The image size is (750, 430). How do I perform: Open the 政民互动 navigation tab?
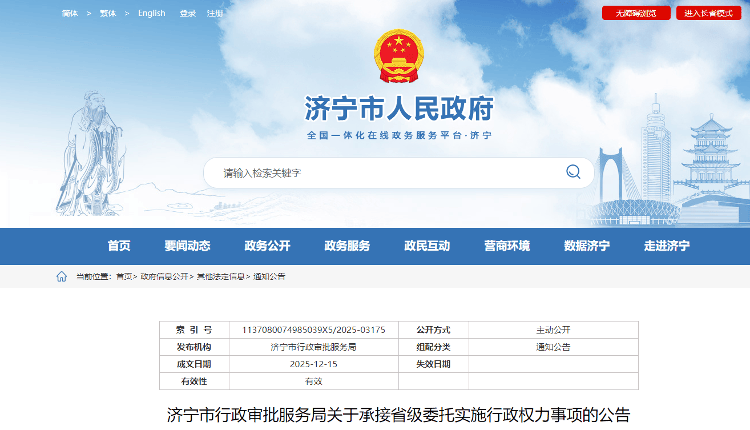tap(427, 246)
